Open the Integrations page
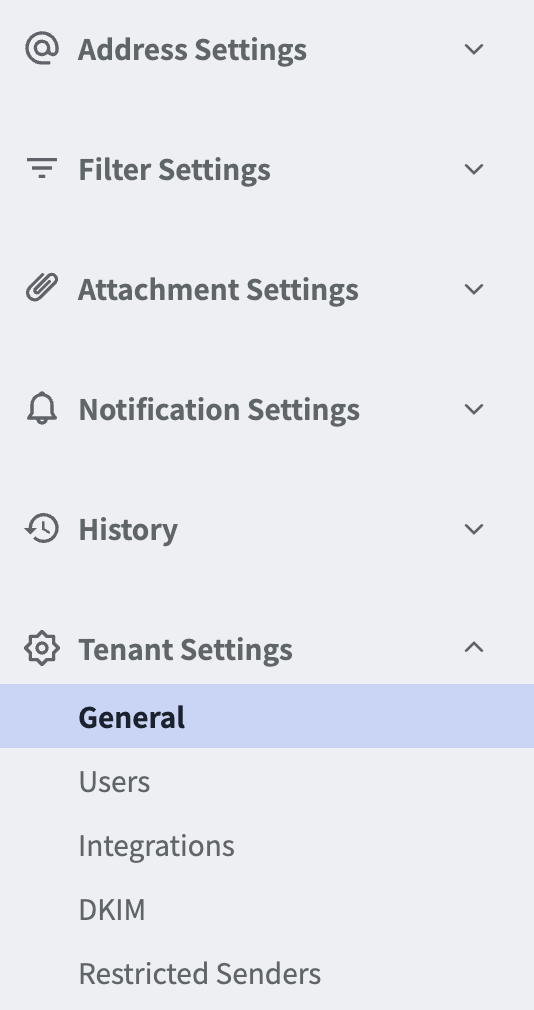 [x=157, y=846]
